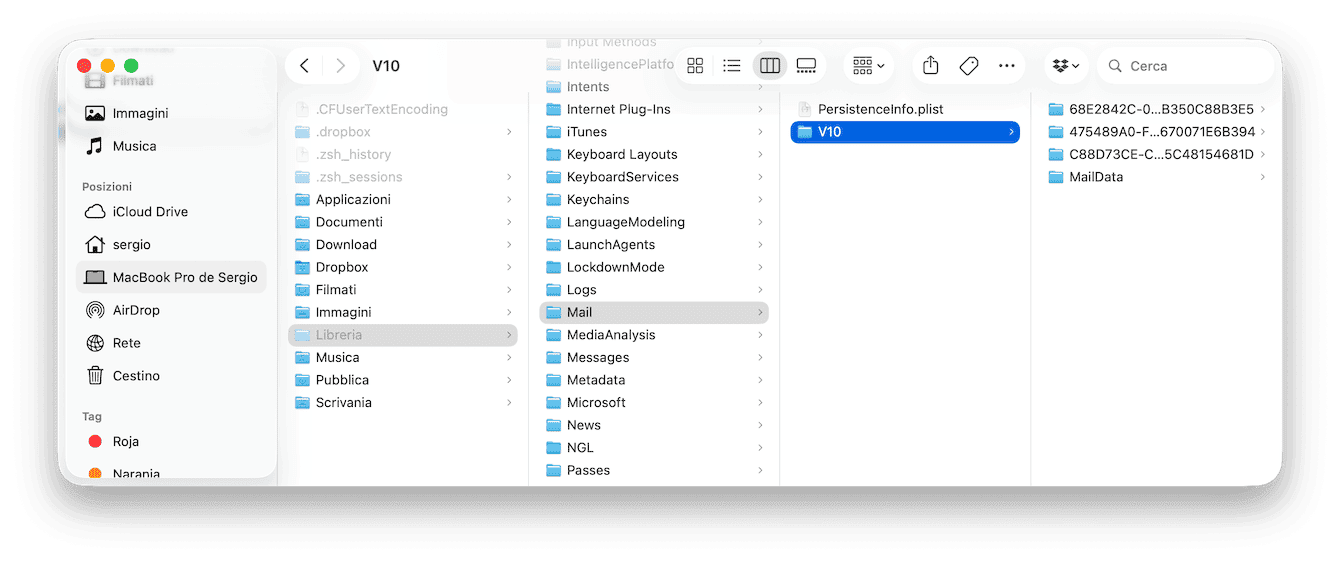1340x562 pixels.
Task: Select Musica in the sidebar
Action: tap(171, 146)
